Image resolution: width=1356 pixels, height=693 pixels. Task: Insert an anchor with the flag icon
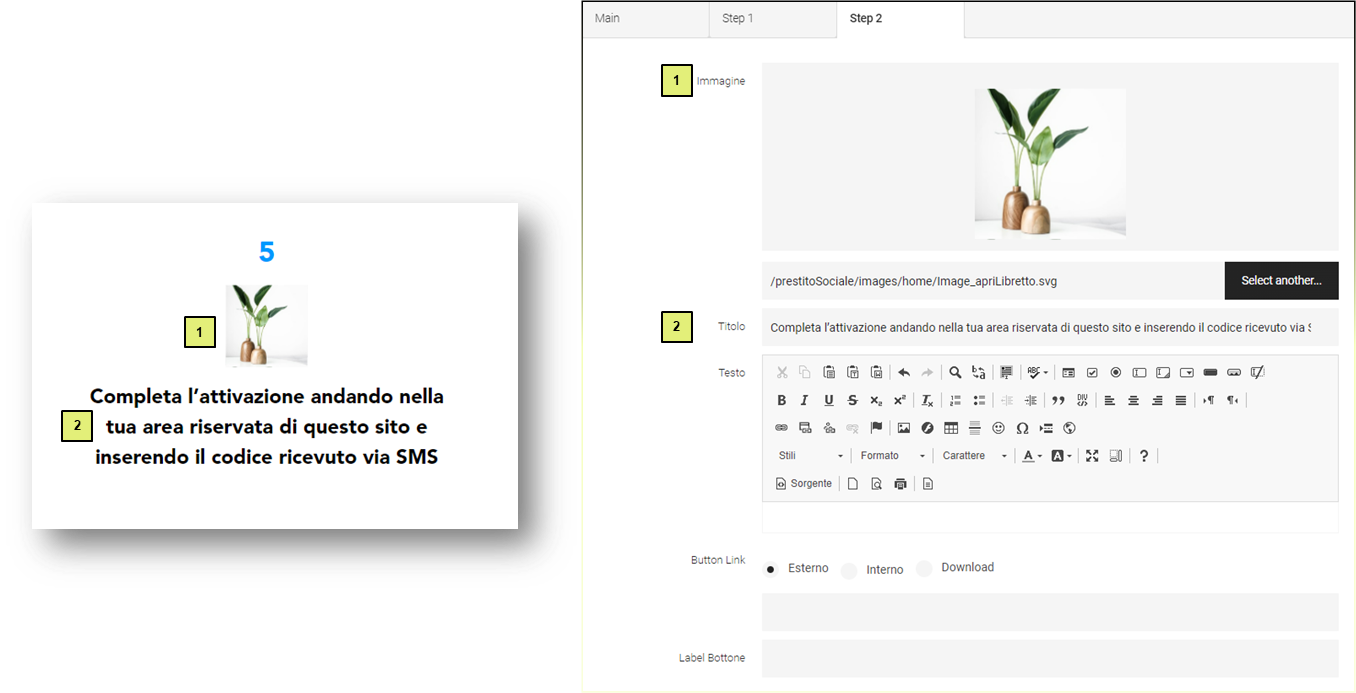[876, 428]
